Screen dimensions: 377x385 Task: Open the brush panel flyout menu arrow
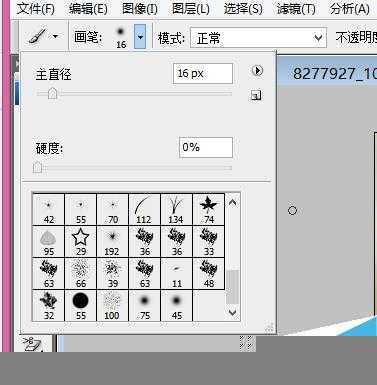tap(257, 71)
